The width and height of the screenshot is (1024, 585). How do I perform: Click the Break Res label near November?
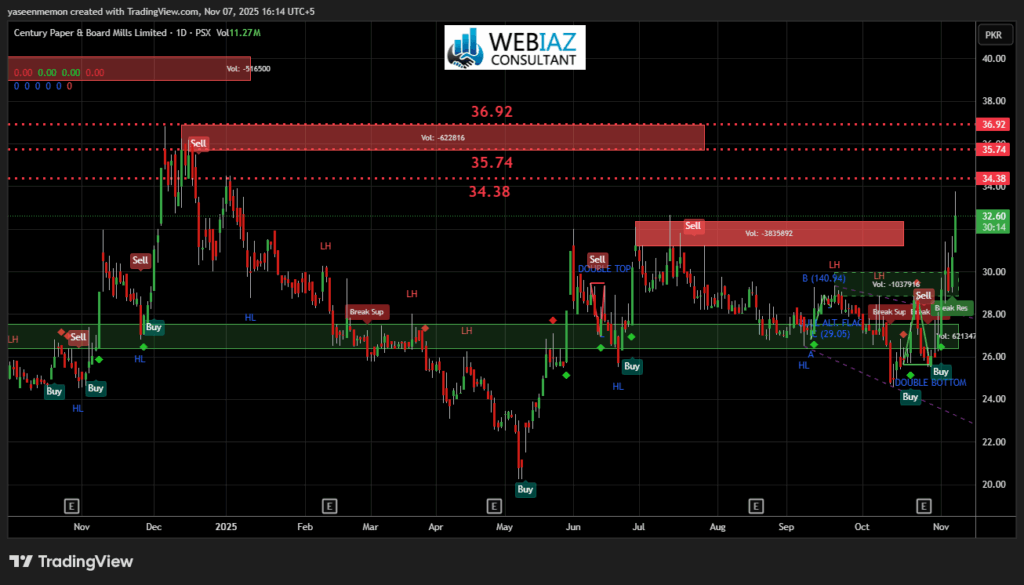(x=951, y=308)
